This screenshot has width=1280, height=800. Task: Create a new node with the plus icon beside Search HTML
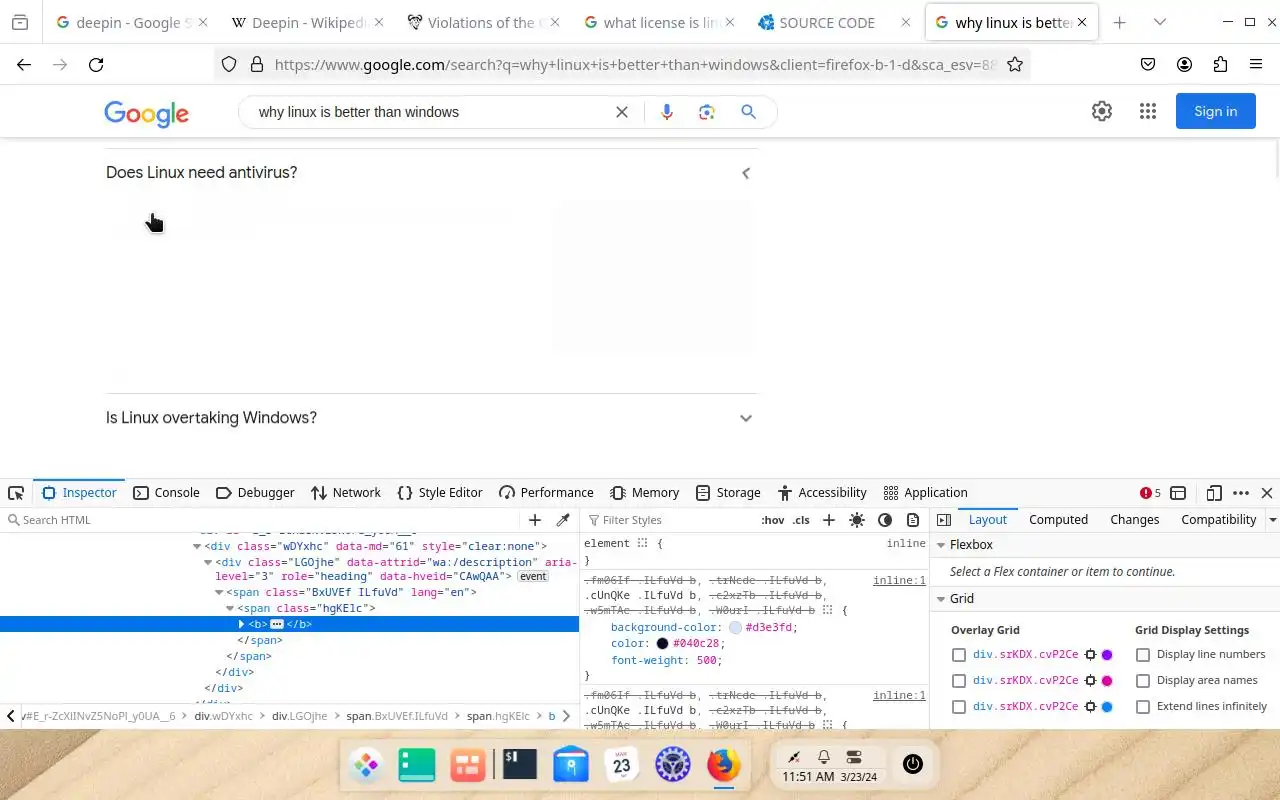pos(535,520)
